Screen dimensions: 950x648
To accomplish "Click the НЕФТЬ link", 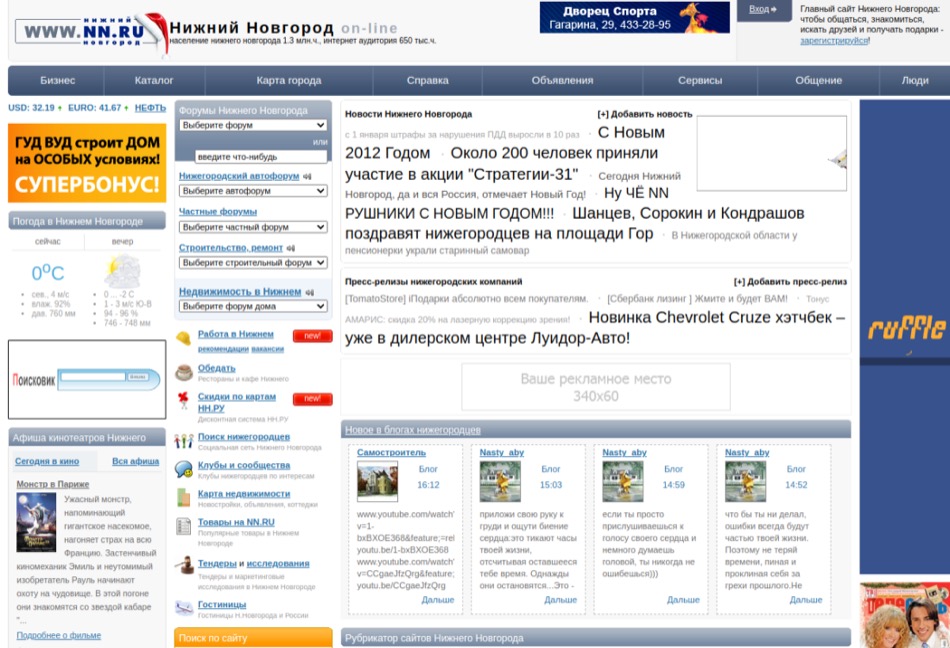I will [150, 108].
